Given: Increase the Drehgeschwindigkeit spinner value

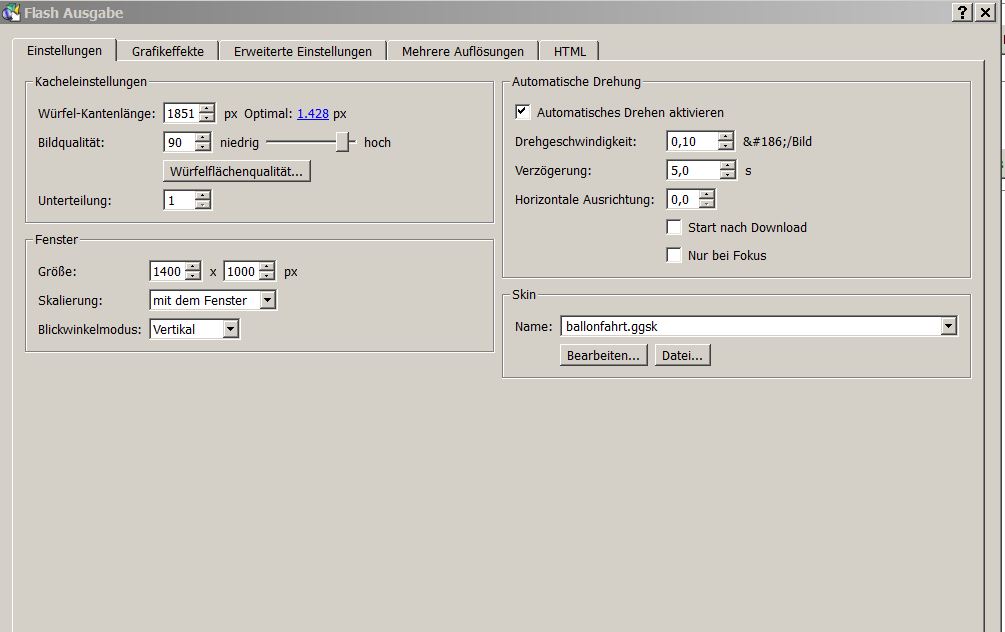Looking at the screenshot, I should tap(725, 137).
